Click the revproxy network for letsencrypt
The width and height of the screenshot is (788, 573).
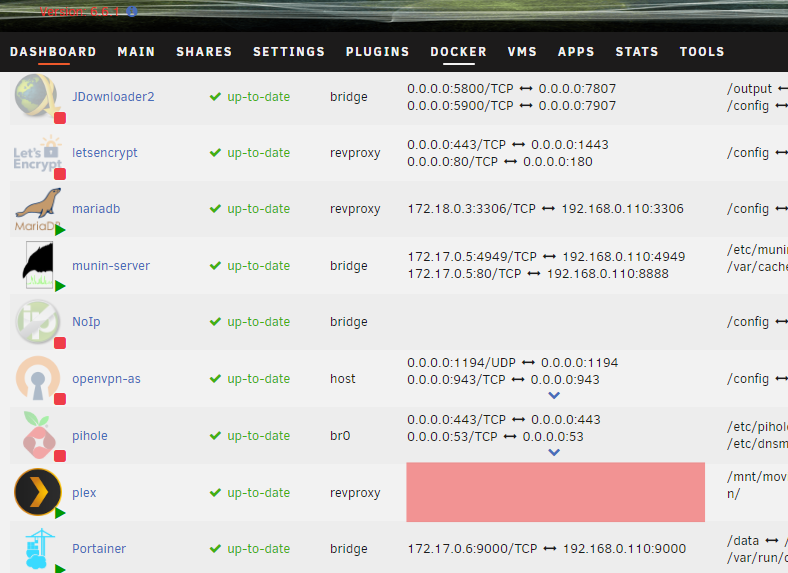(355, 153)
